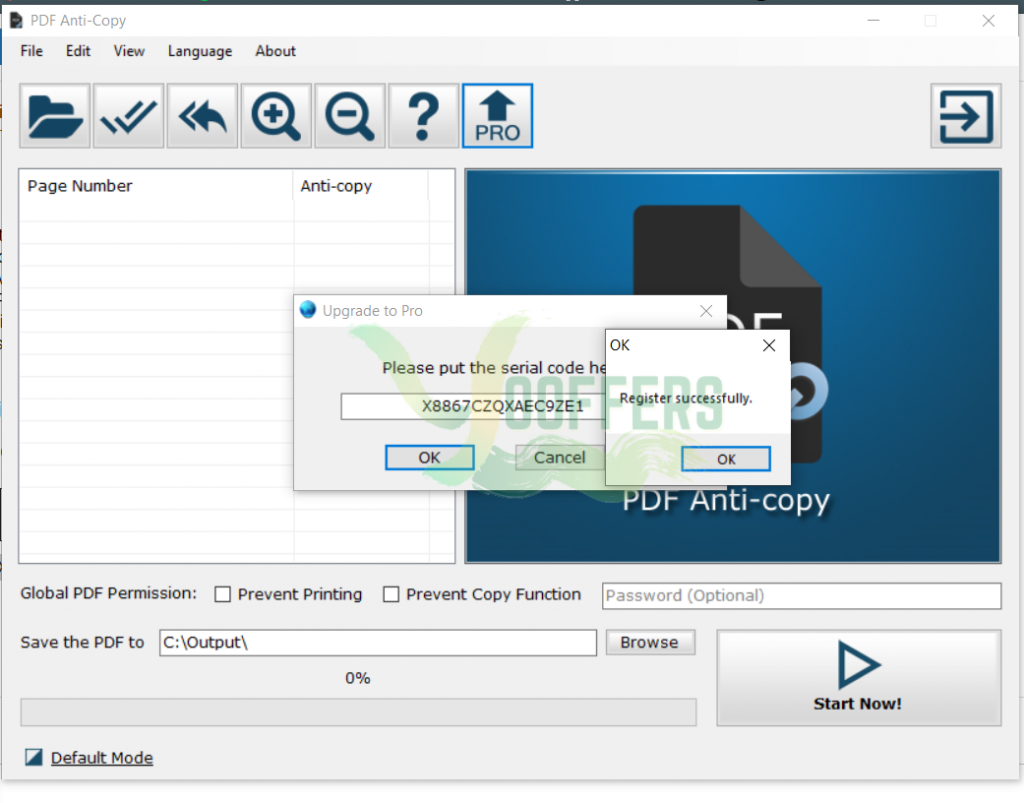Click the double-checkmark select all icon
This screenshot has height=803, width=1024.
pyautogui.click(x=129, y=116)
